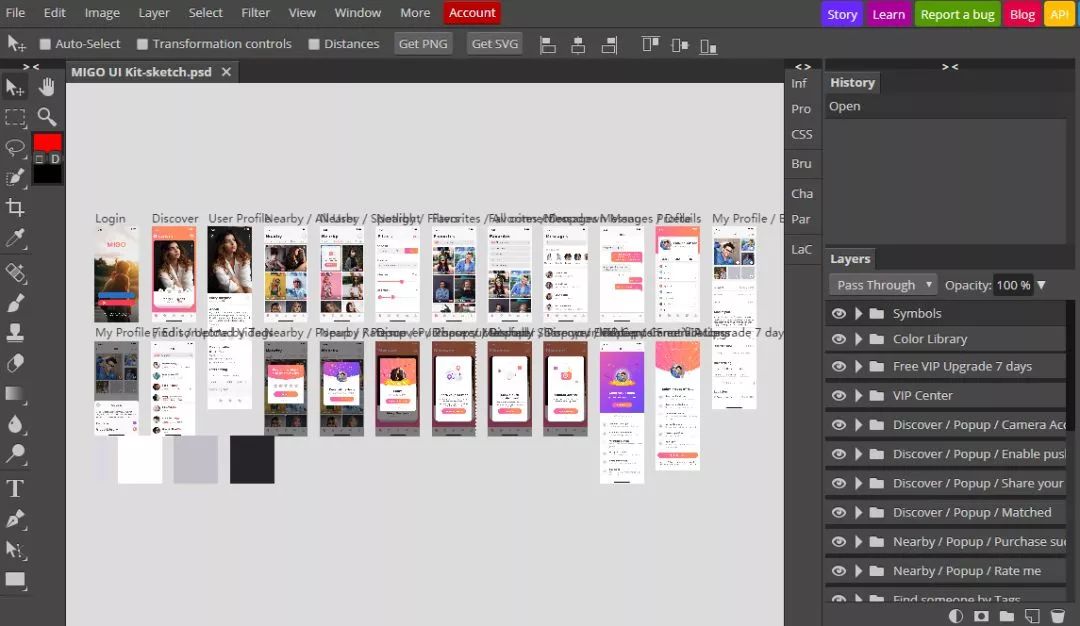Click the Opacity 100% value field
1080x626 pixels.
pyautogui.click(x=1013, y=285)
